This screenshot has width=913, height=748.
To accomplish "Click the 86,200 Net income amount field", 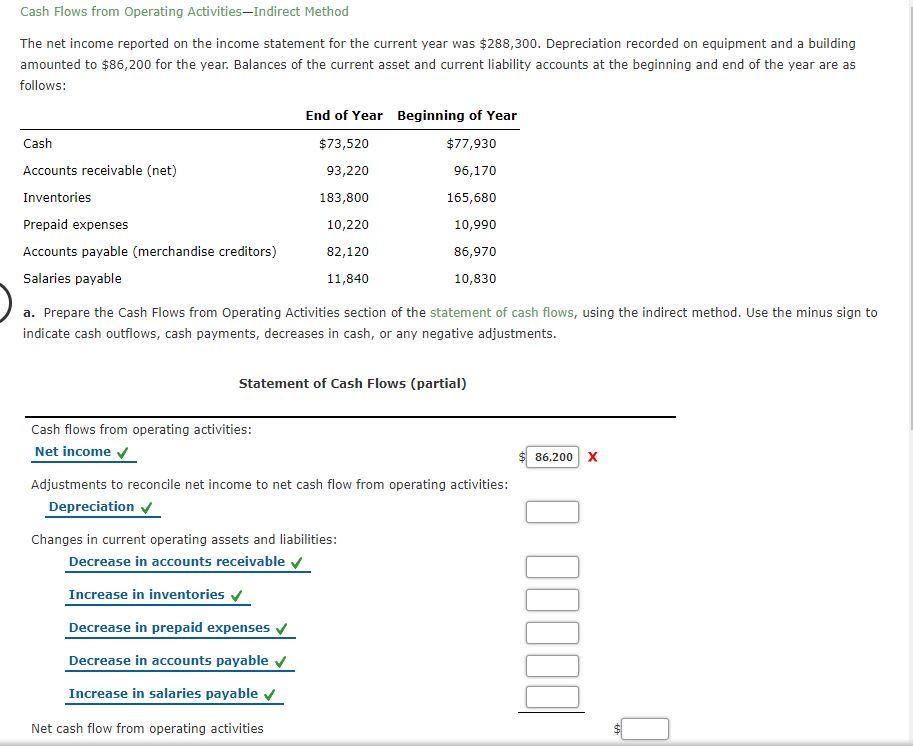I will click(552, 457).
